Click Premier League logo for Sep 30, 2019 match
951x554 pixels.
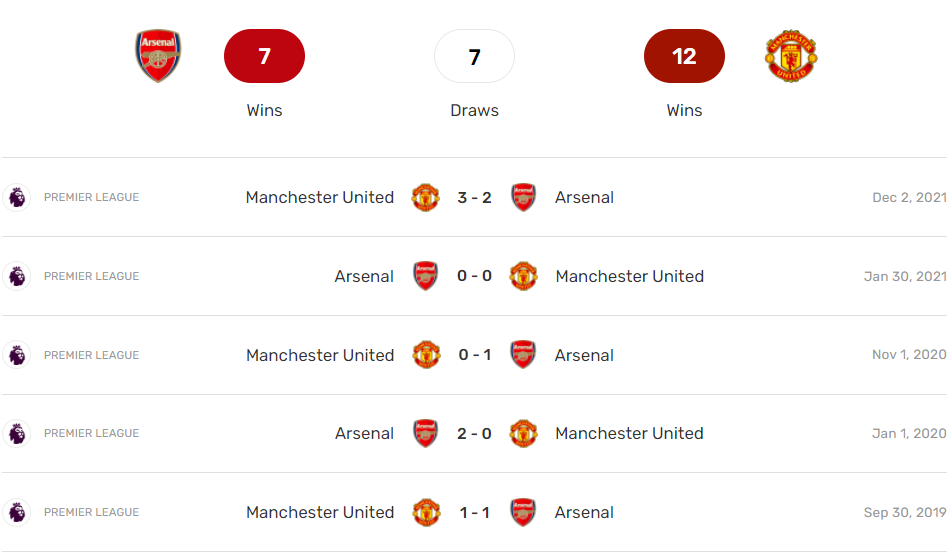[17, 512]
